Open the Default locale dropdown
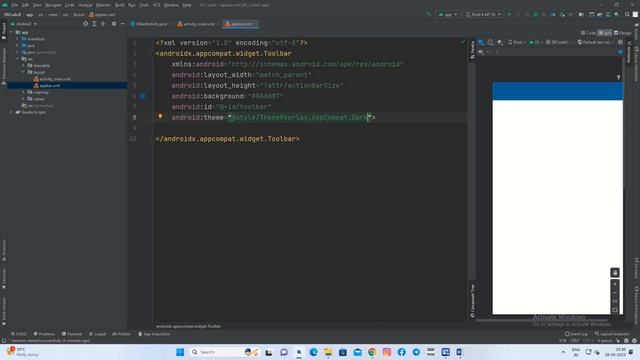Image resolution: width=640 pixels, height=360 pixels. coord(596,42)
